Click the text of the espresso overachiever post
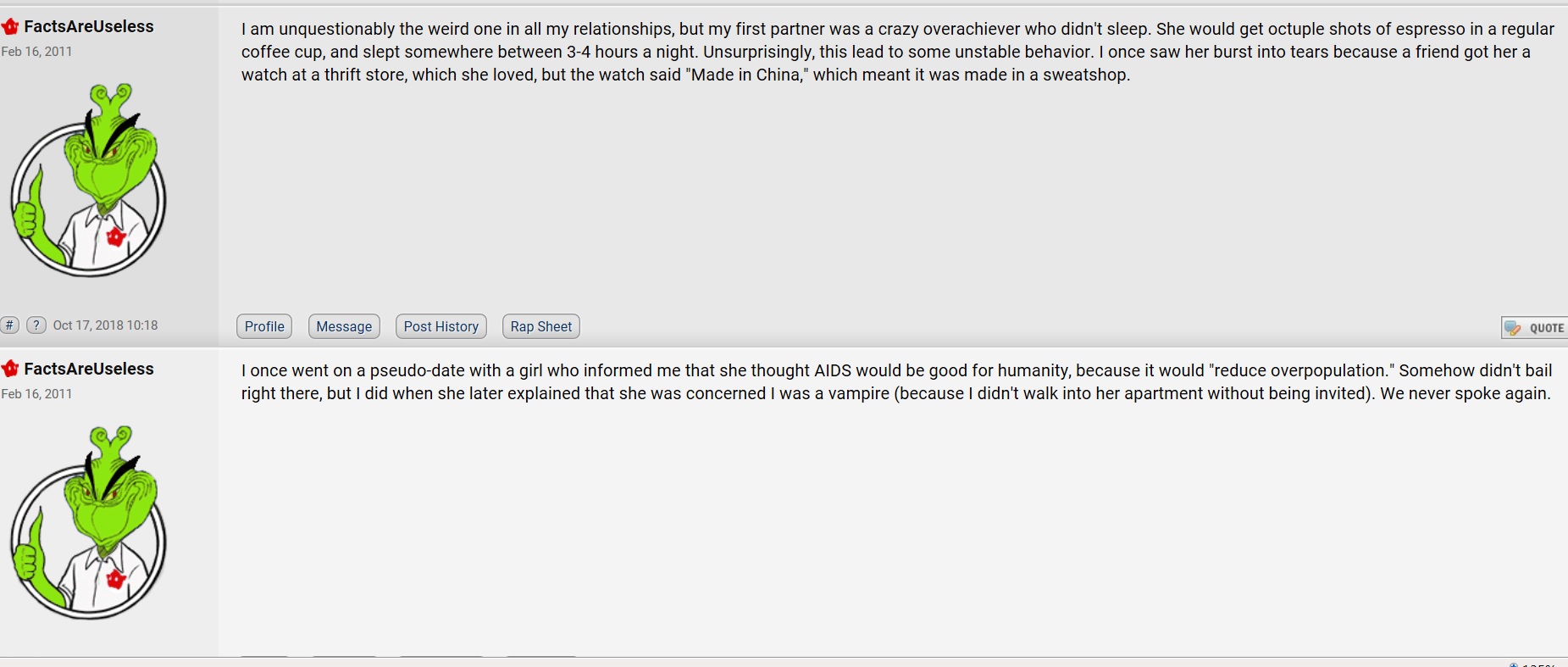The image size is (1568, 667). pyautogui.click(x=897, y=52)
